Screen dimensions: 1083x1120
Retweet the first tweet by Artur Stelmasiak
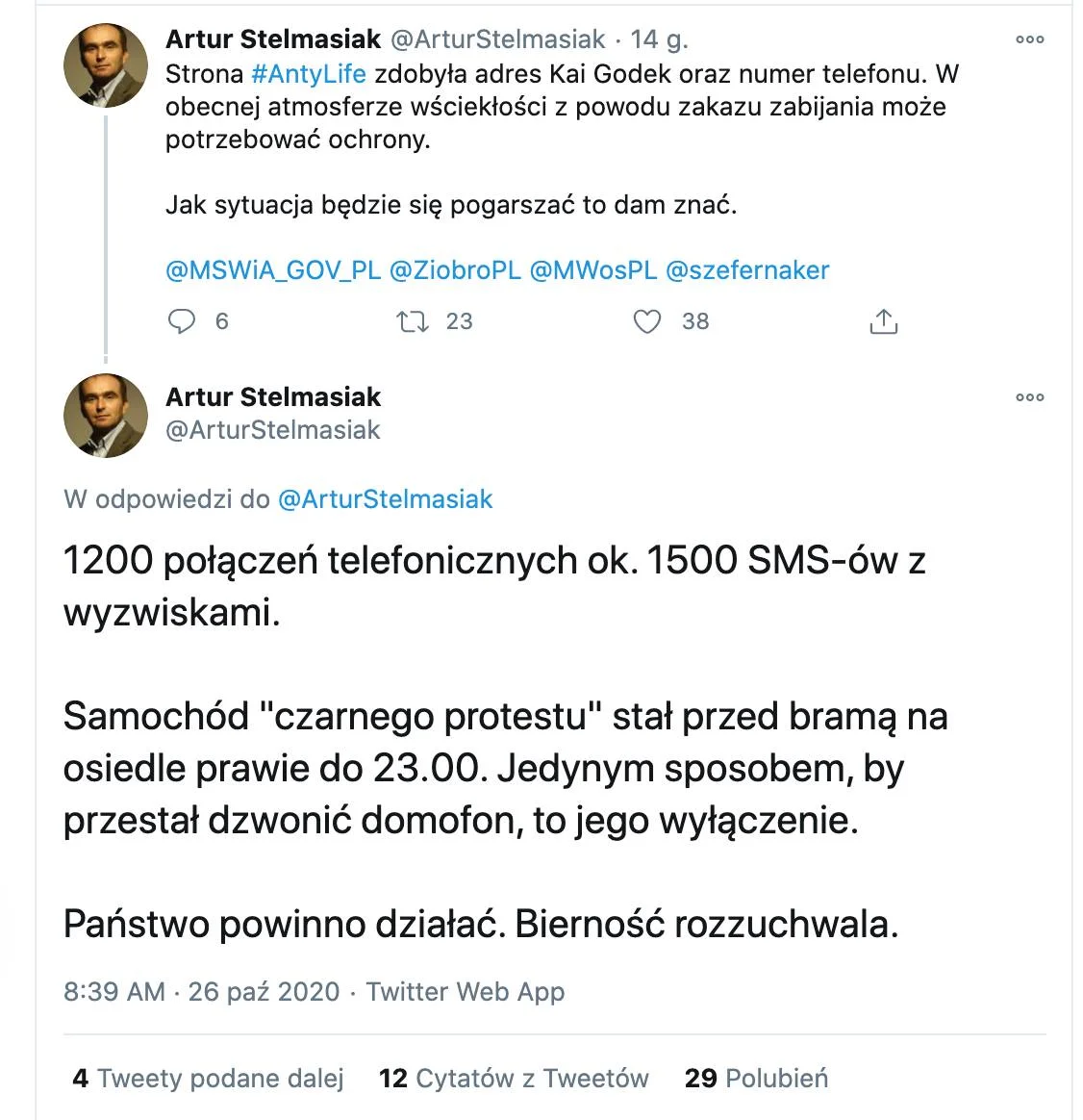point(413,321)
